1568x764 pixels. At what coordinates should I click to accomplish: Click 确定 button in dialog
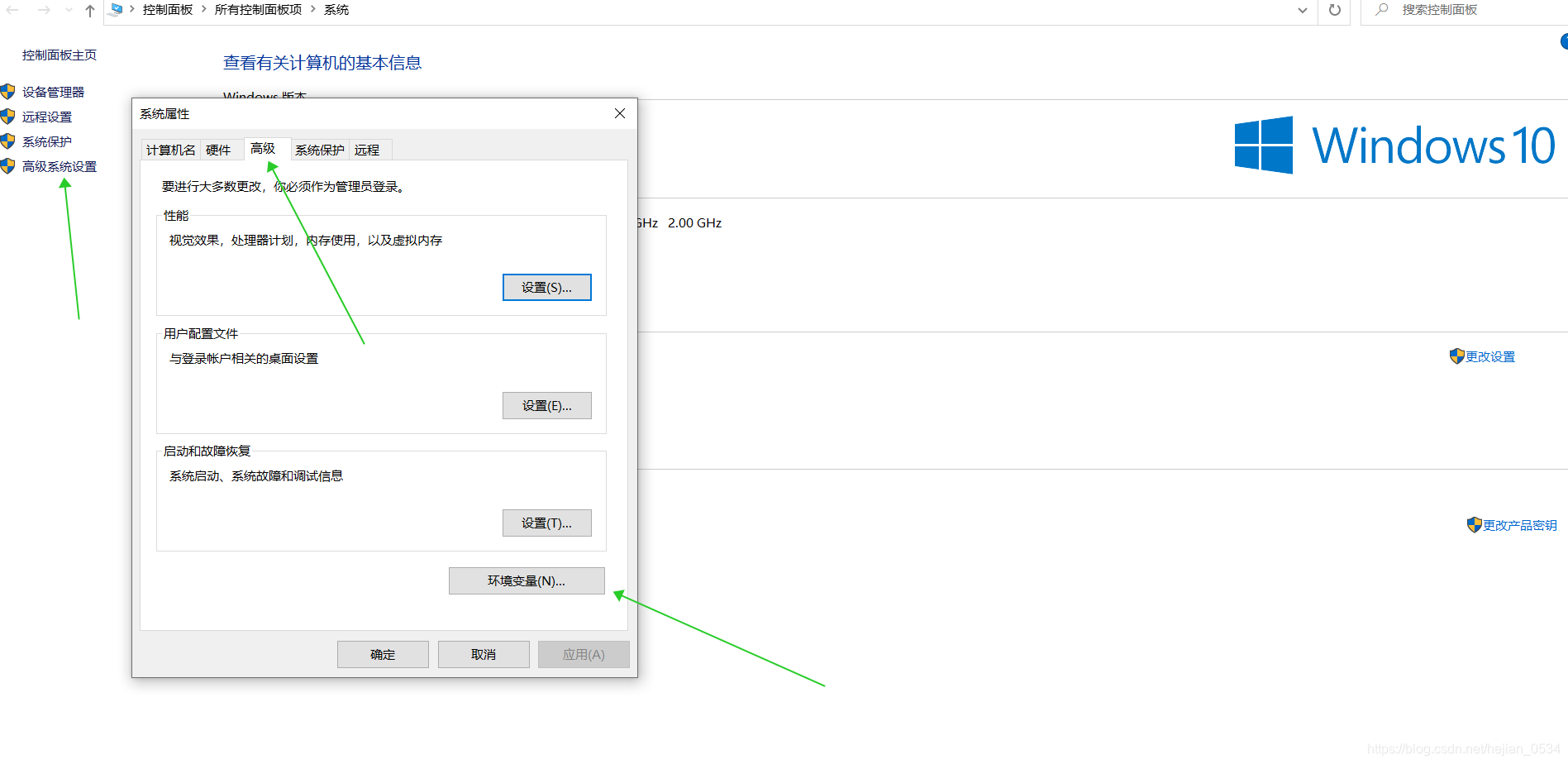coord(383,655)
